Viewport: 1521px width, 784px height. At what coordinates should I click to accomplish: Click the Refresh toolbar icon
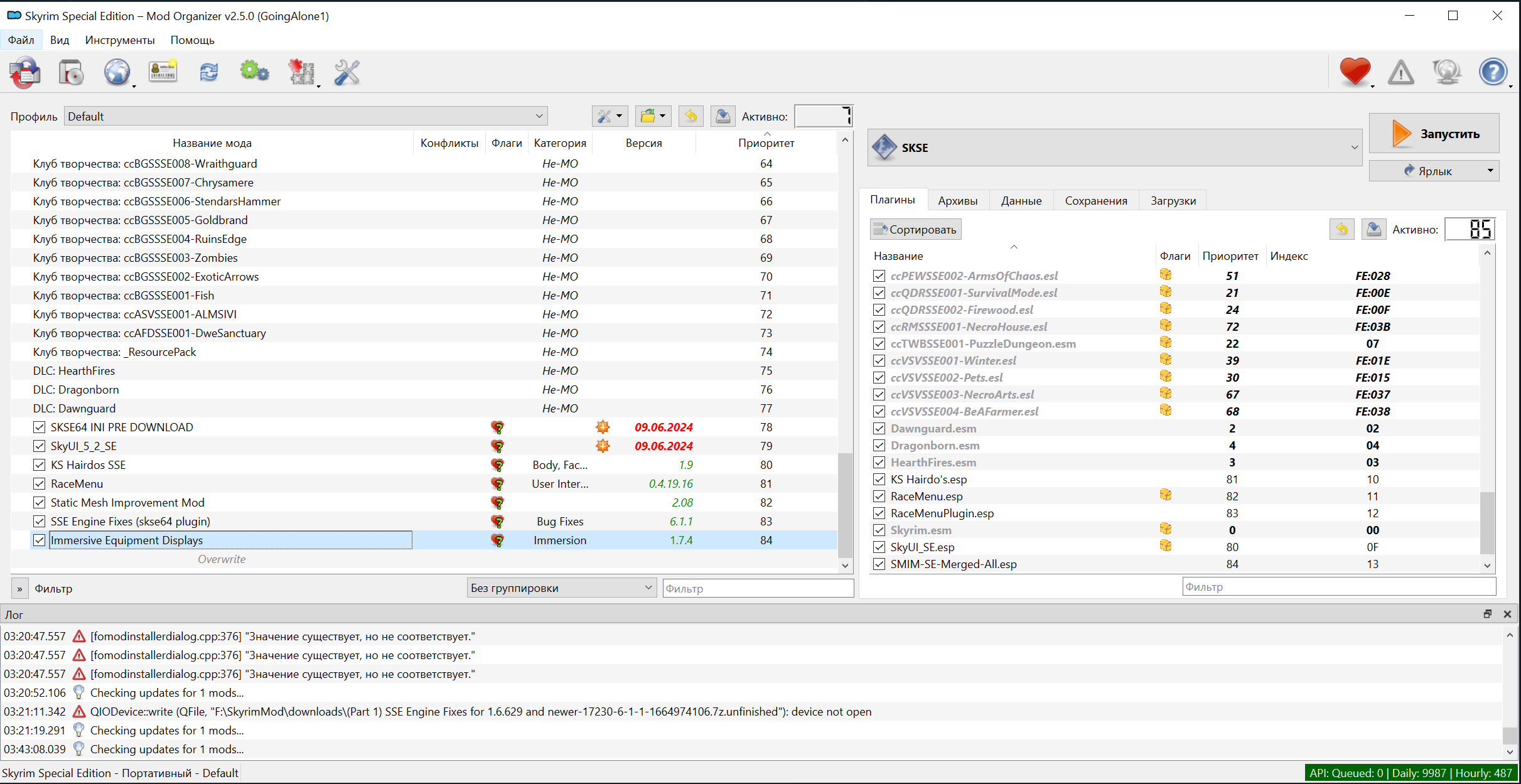point(208,72)
